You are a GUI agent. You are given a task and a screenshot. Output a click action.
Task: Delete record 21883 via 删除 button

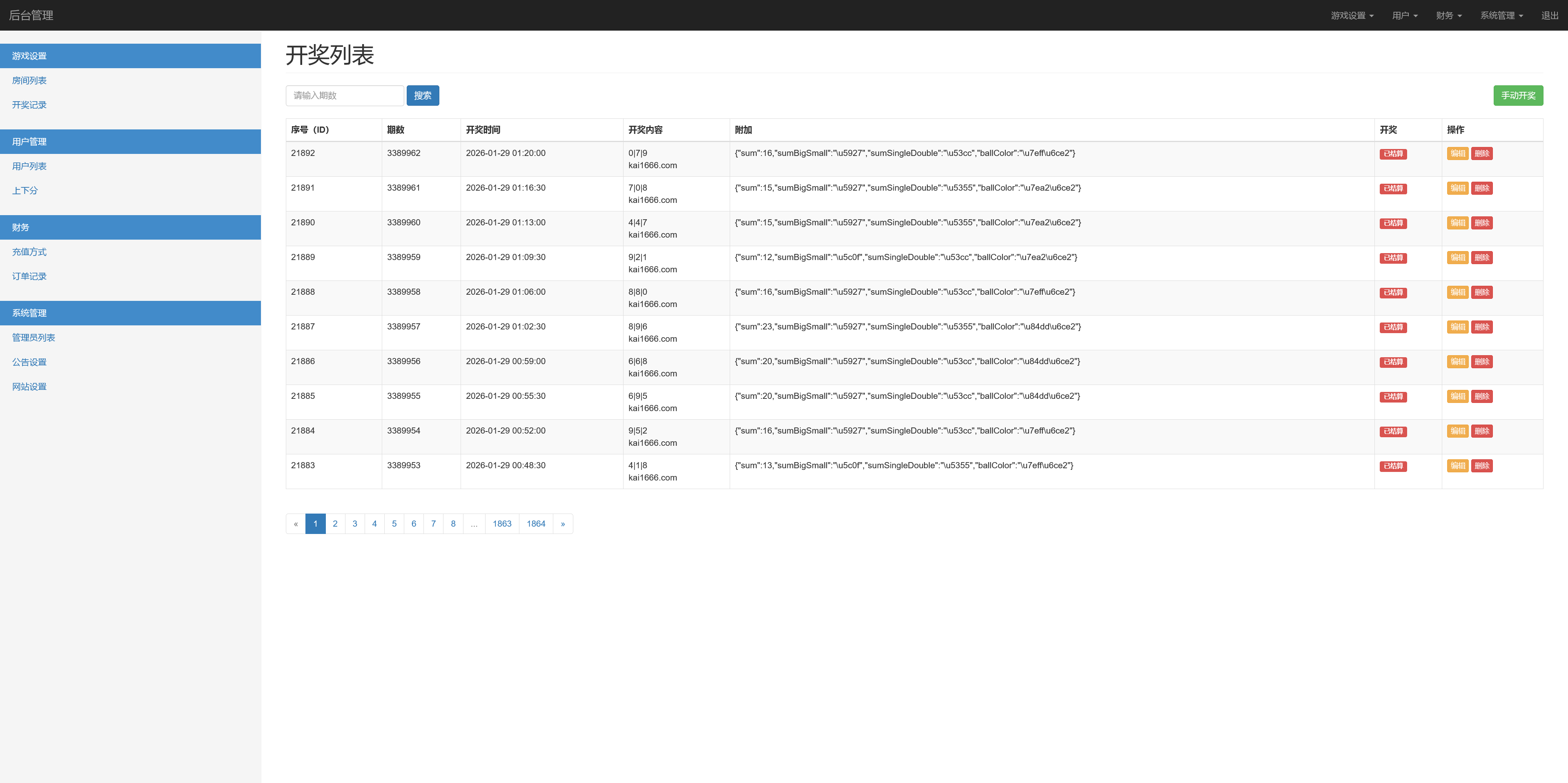(x=1481, y=466)
